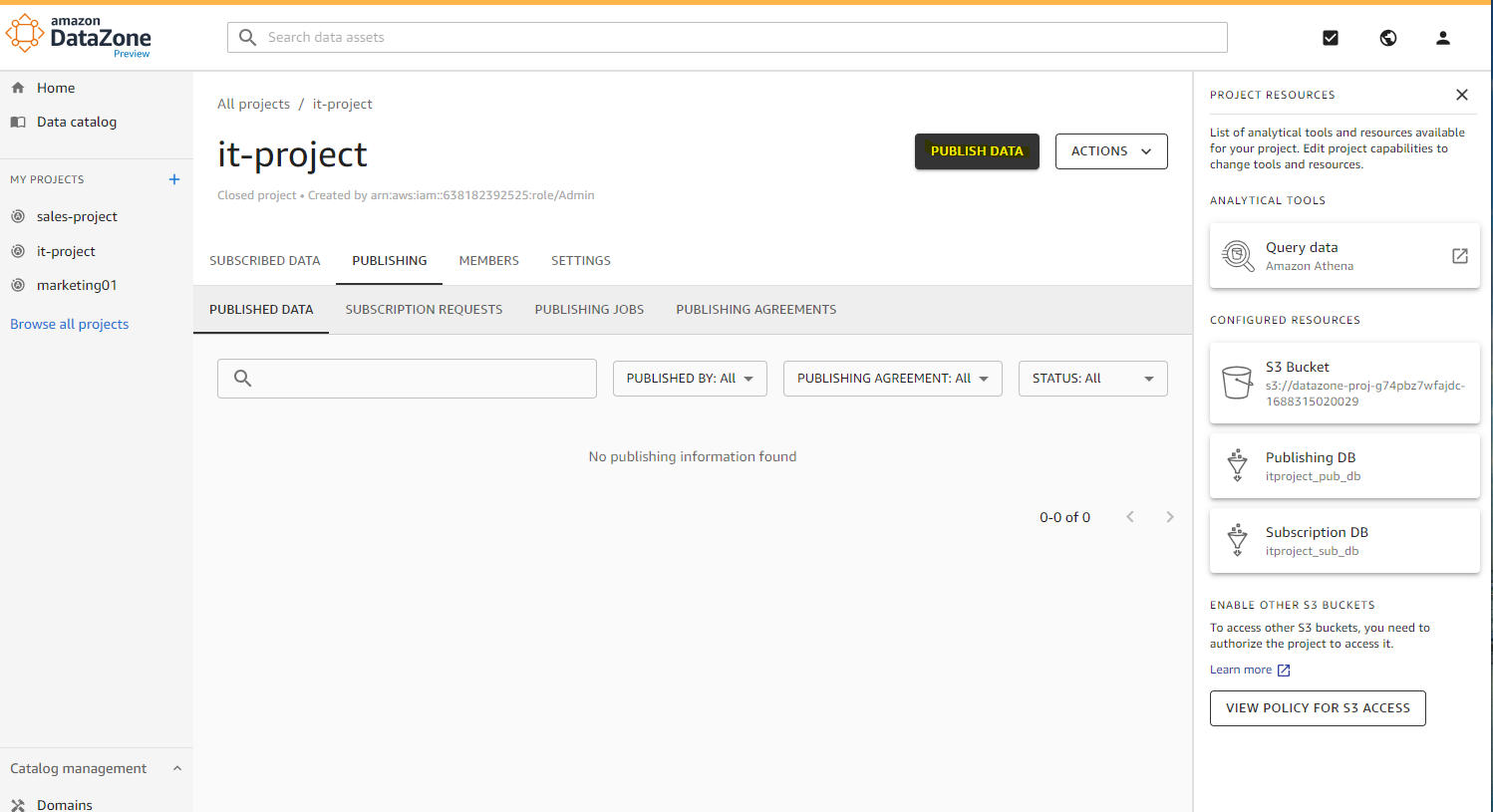Open the user profile icon
Screen dimensions: 1493x812
1443,38
